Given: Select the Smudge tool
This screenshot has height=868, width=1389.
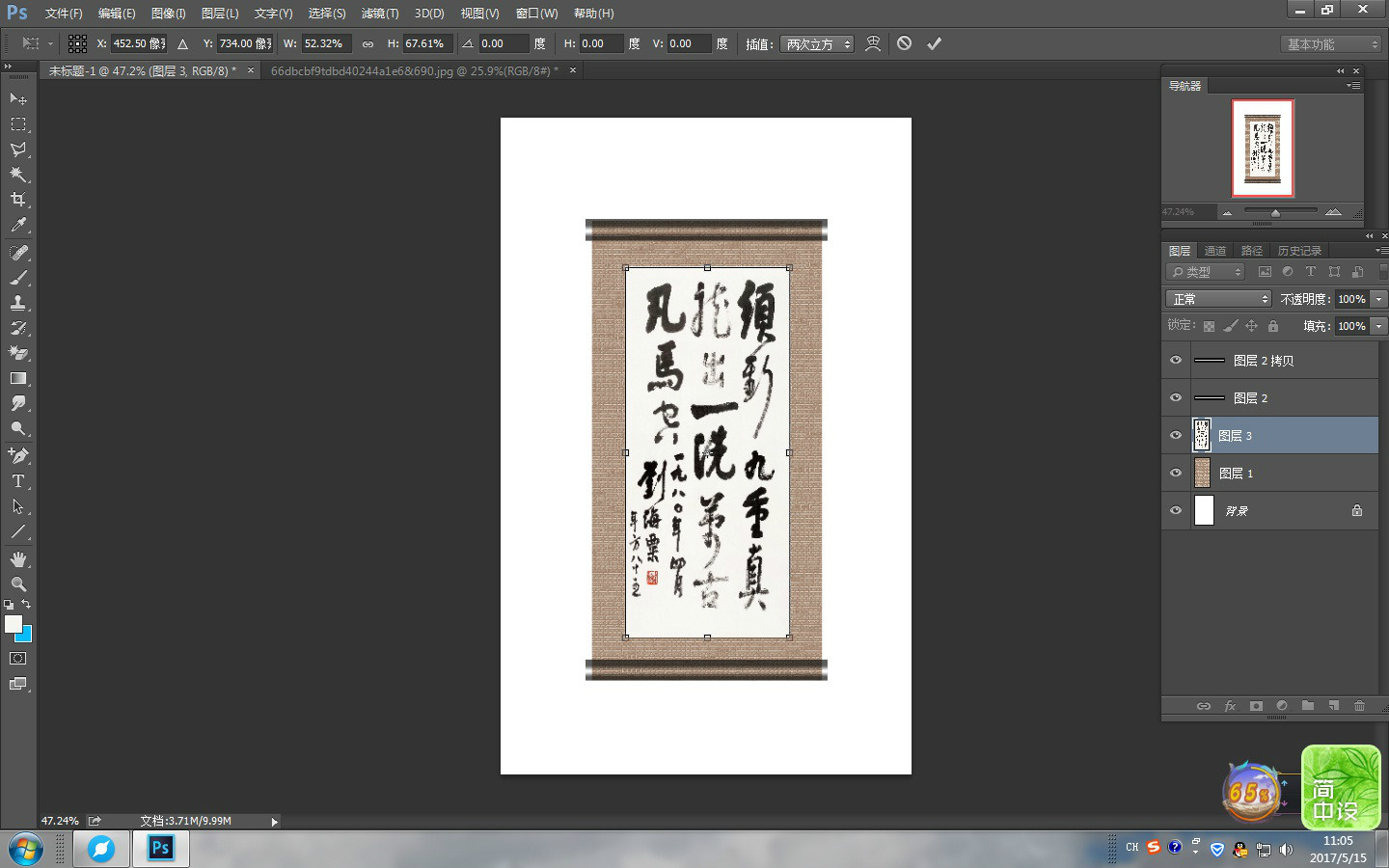Looking at the screenshot, I should pos(18,403).
